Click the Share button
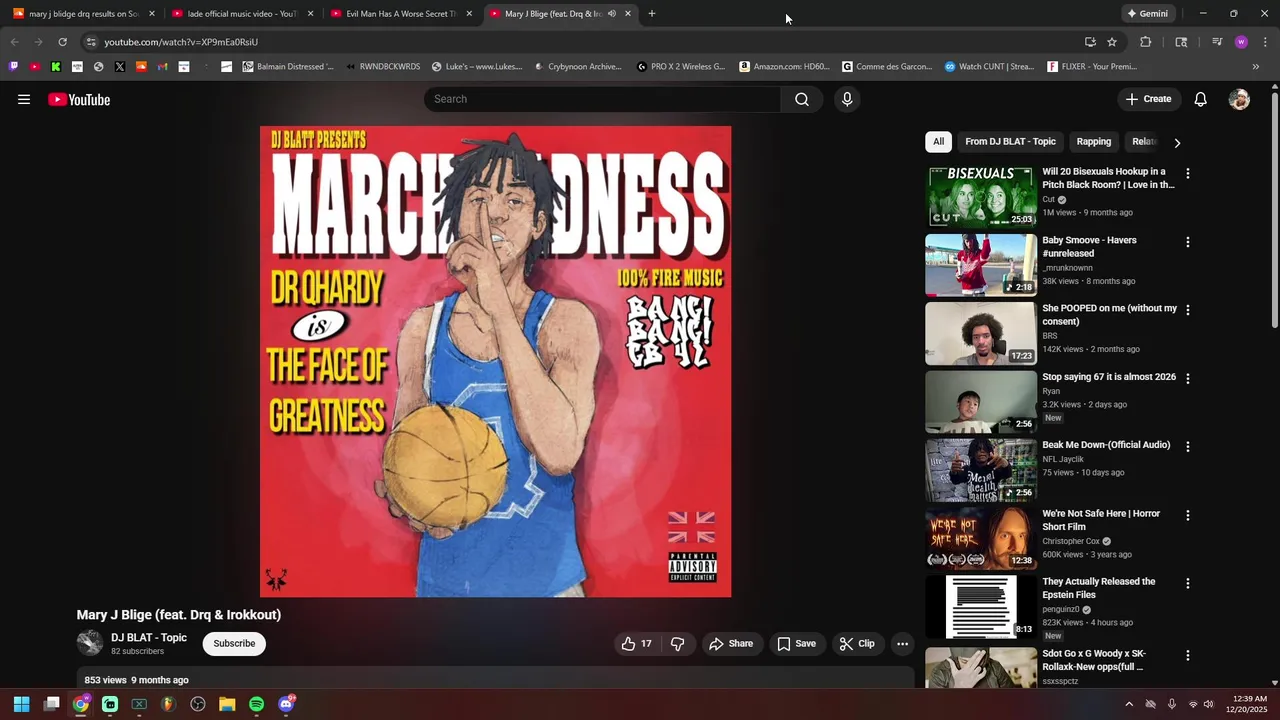This screenshot has height=720, width=1280. 731,644
